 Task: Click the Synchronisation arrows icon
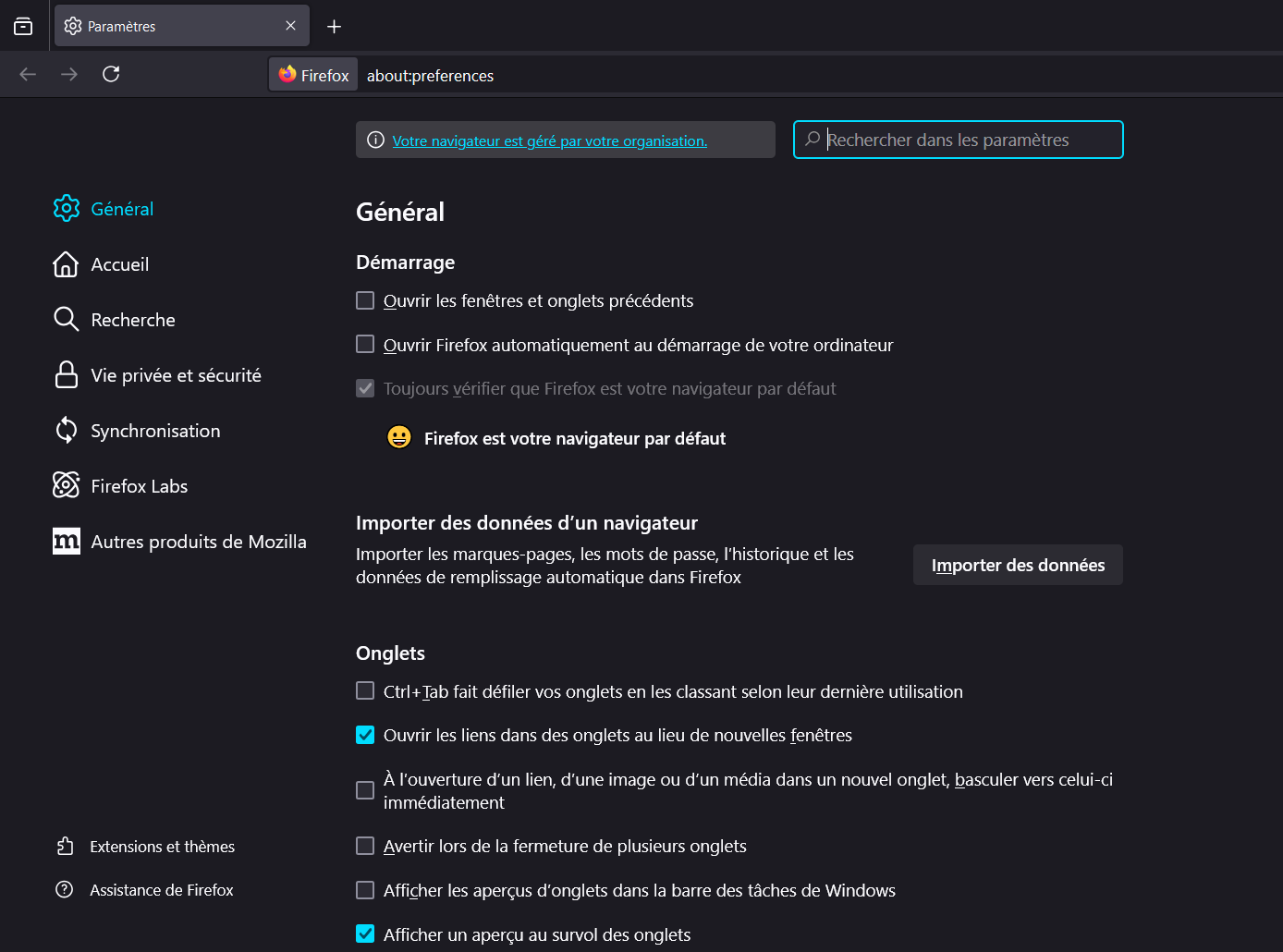pos(67,431)
